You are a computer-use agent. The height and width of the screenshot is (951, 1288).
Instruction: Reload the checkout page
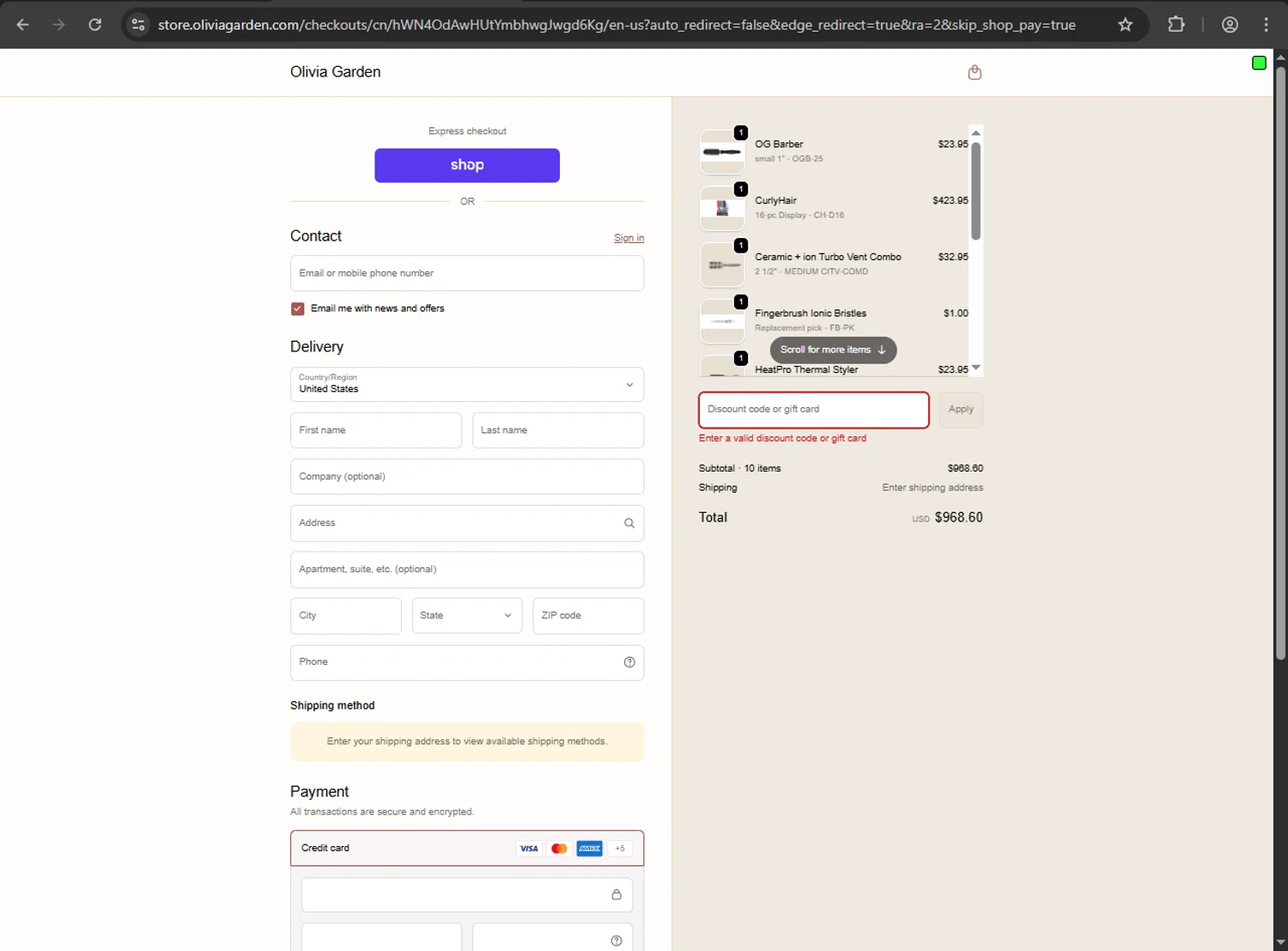(x=95, y=25)
